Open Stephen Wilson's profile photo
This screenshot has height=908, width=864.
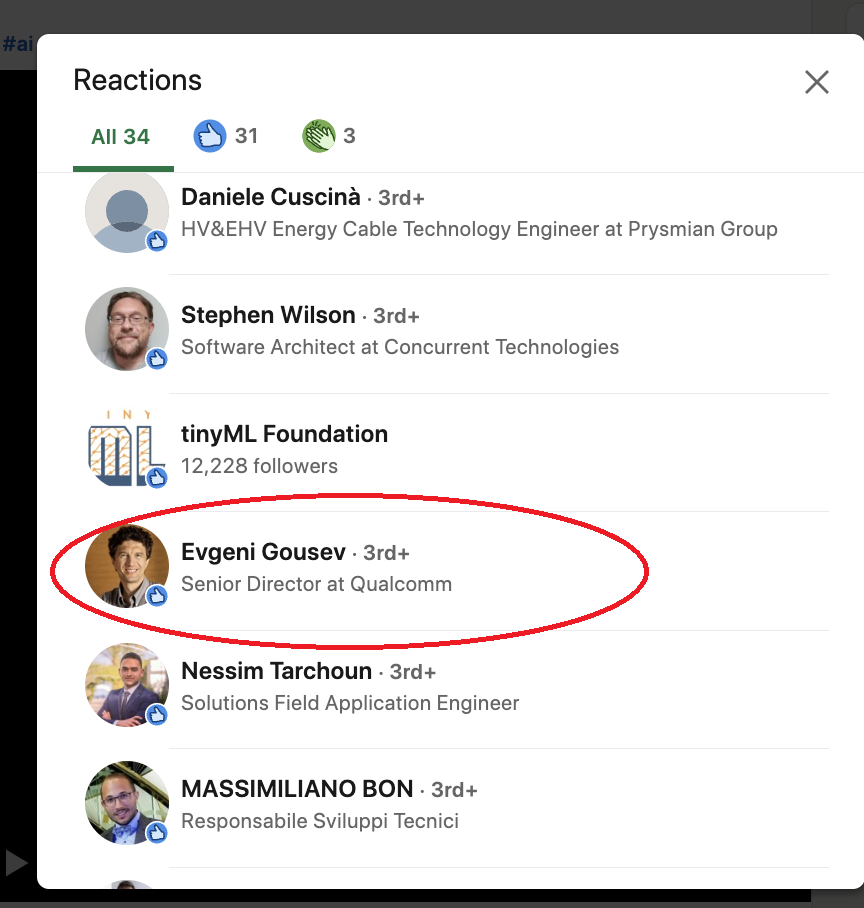tap(127, 329)
